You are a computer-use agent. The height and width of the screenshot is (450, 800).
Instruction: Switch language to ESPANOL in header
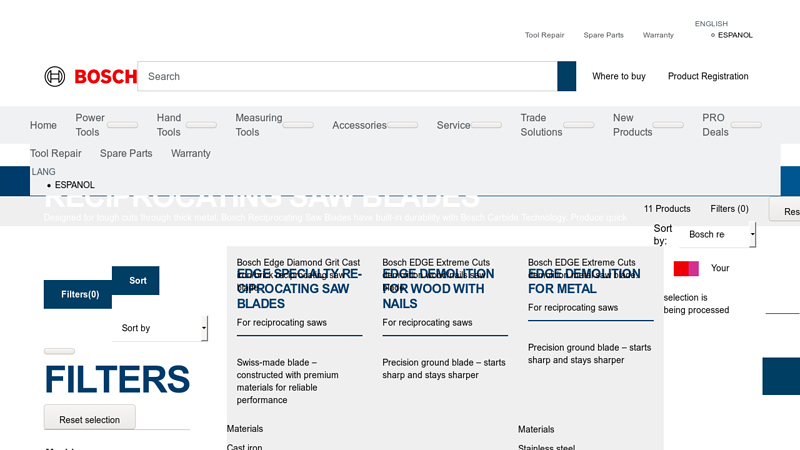pyautogui.click(x=734, y=35)
